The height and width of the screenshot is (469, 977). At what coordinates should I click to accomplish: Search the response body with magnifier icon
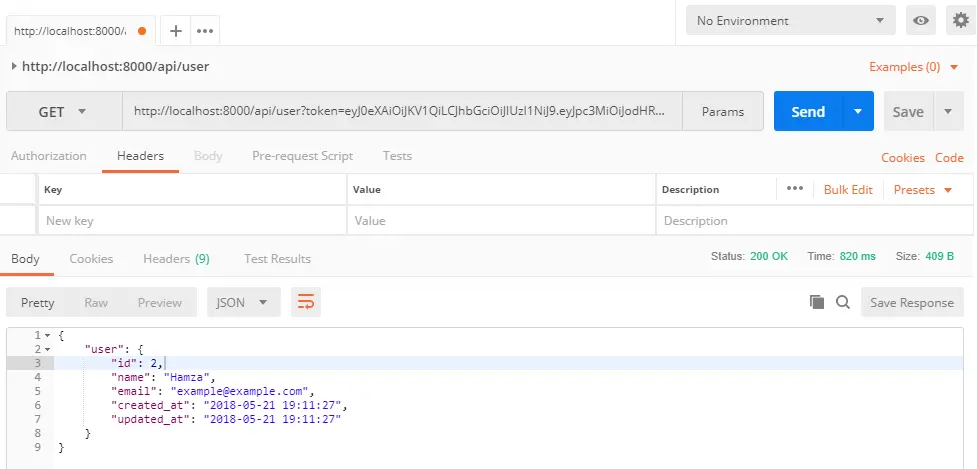point(842,302)
